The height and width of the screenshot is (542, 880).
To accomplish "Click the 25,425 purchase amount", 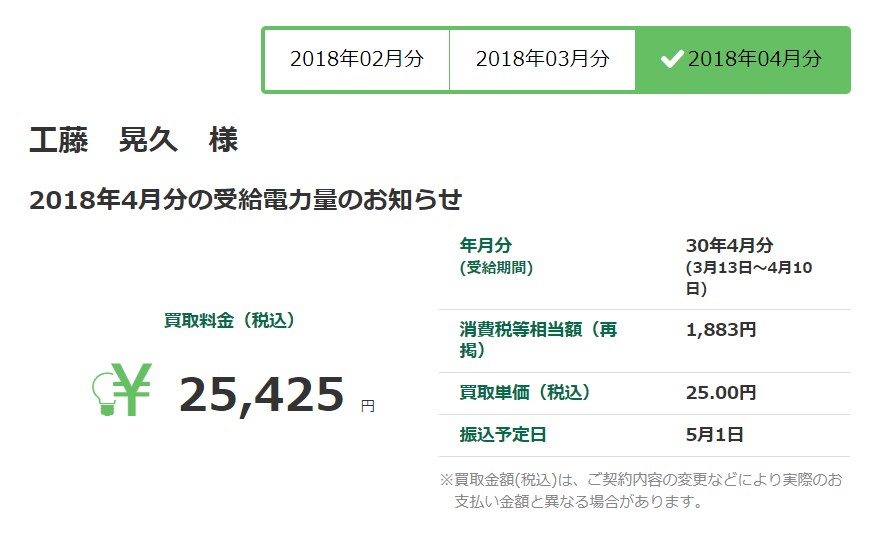I will [x=261, y=395].
